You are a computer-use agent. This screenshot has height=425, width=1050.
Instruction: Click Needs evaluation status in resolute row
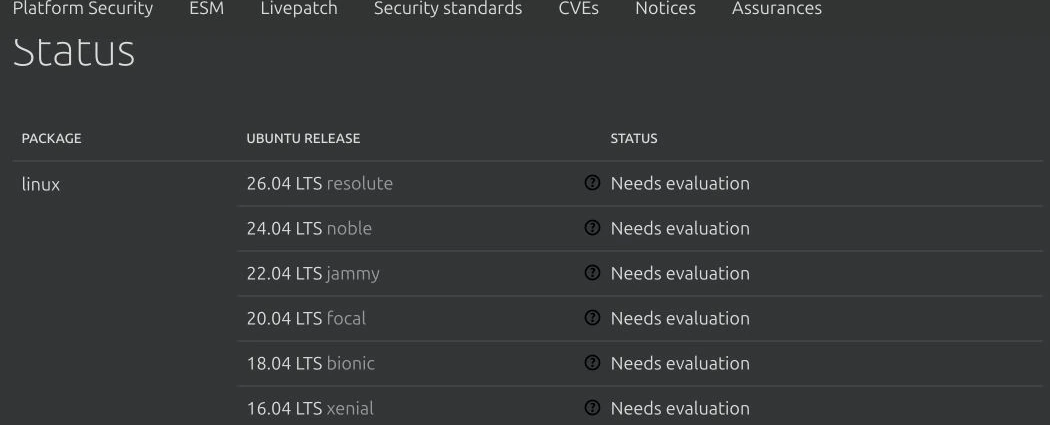680,183
